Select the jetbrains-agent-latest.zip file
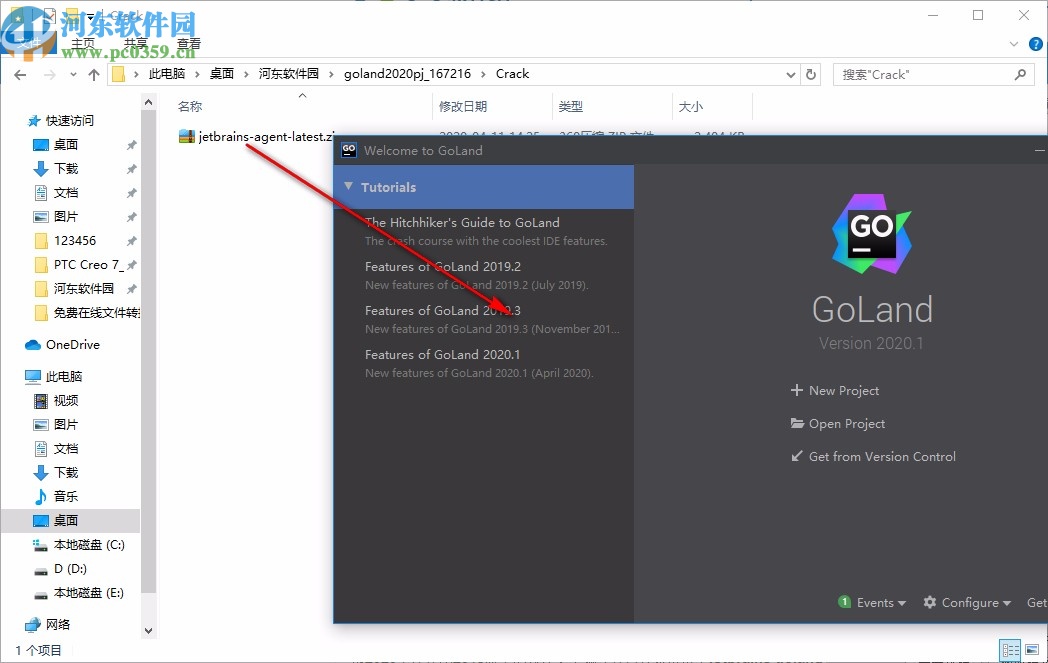Screen dimensions: 1048x663 click(x=255, y=136)
